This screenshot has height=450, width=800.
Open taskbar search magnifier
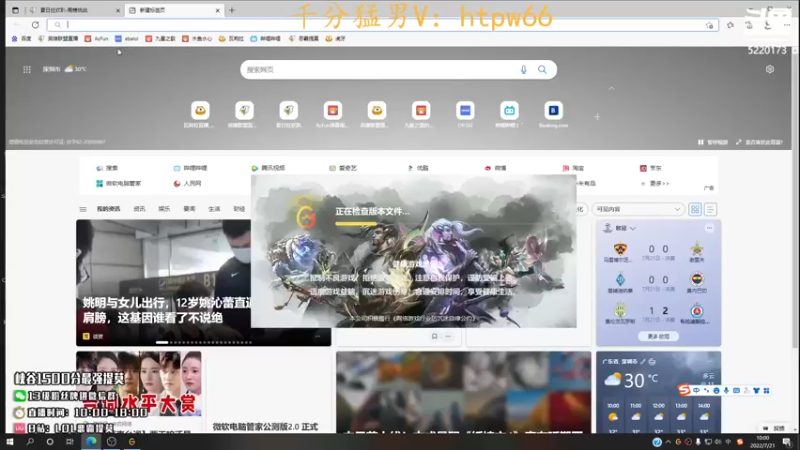click(x=30, y=442)
